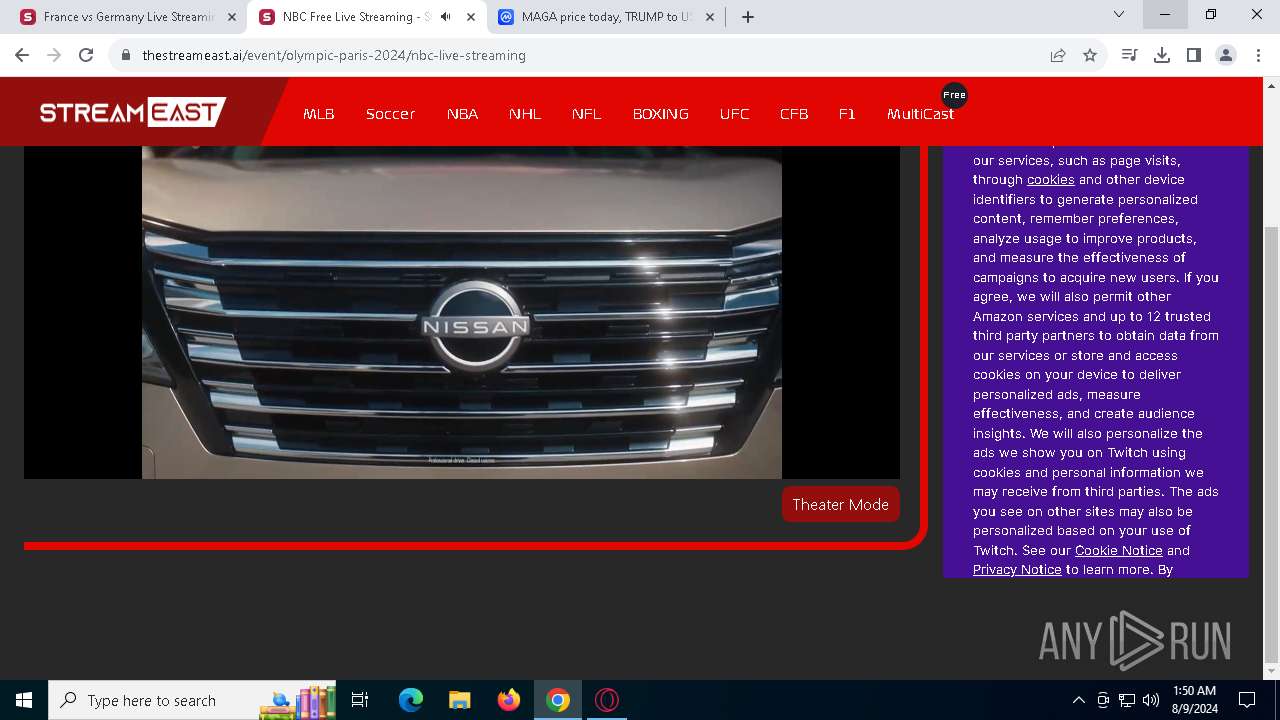Close the MAGA price today tab
Viewport: 1280px width, 720px height.
[x=710, y=17]
